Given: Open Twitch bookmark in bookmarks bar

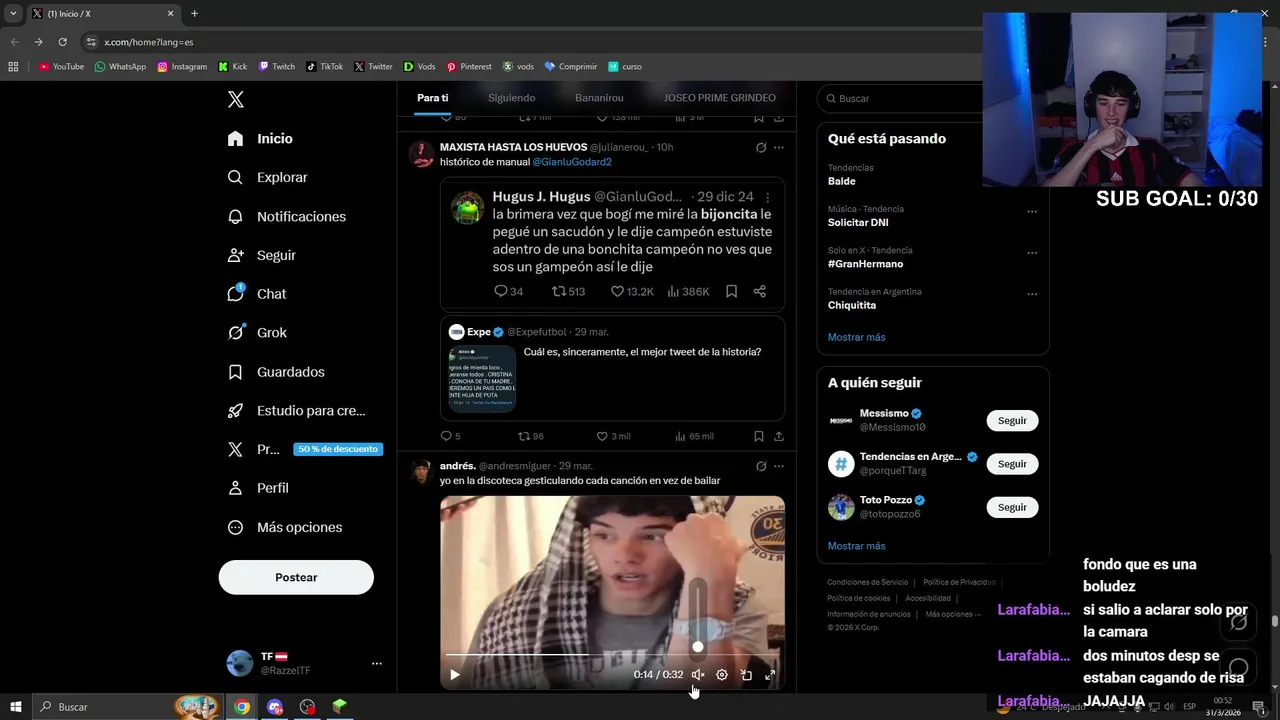Looking at the screenshot, I should point(277,67).
